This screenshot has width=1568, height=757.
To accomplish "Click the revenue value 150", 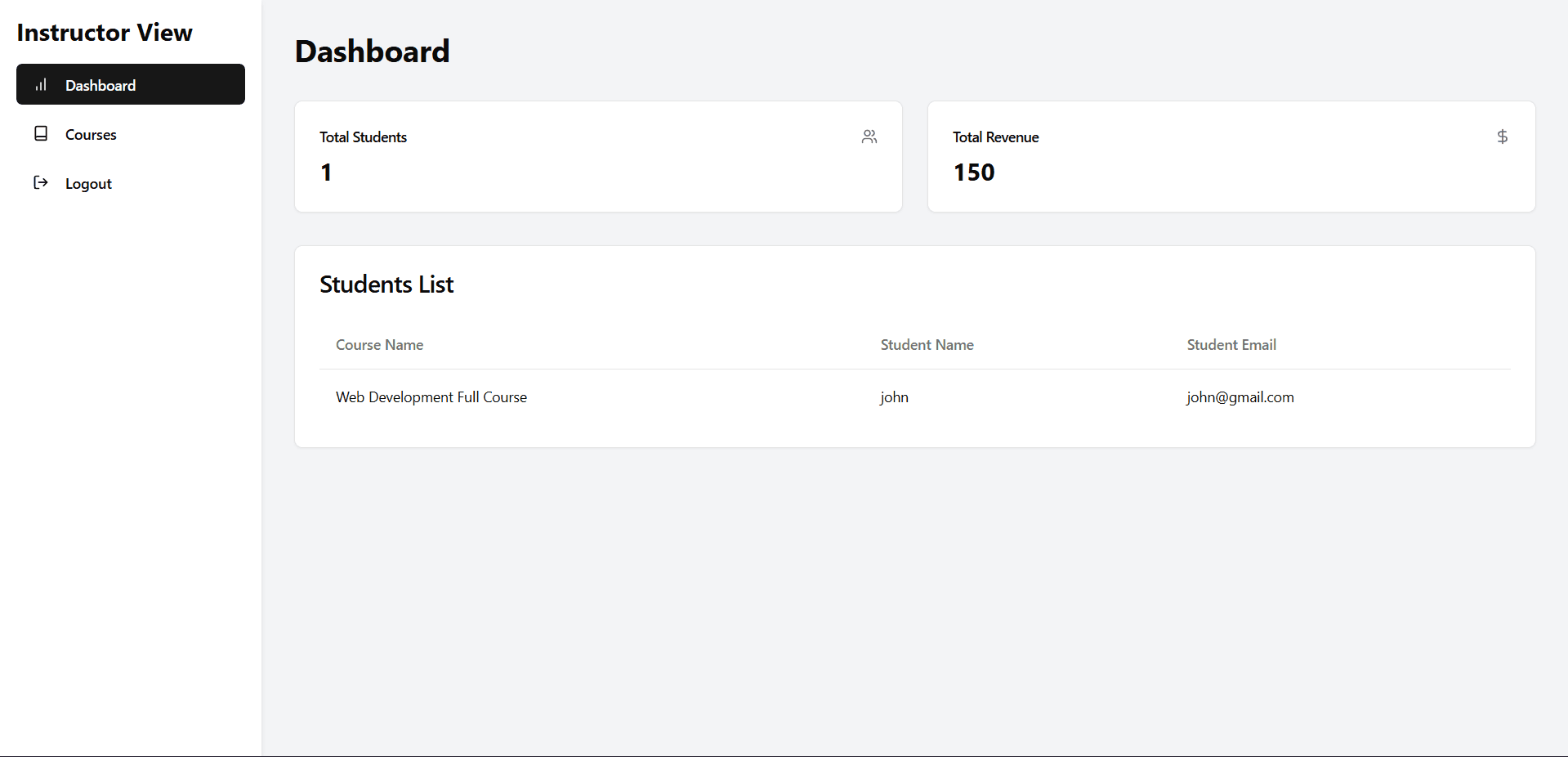I will click(974, 172).
